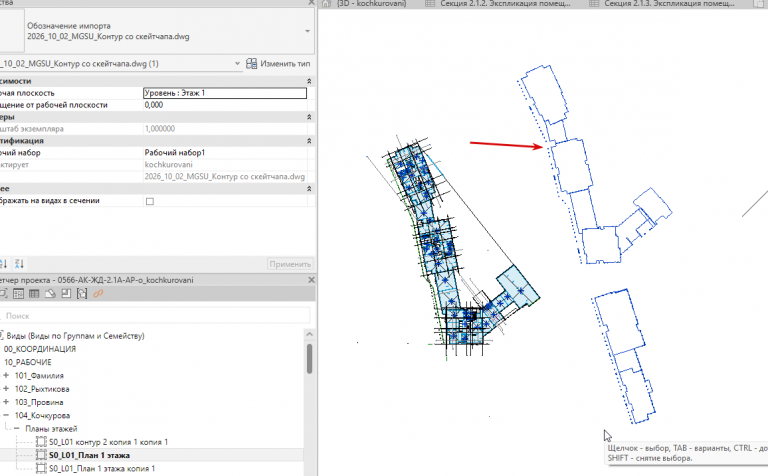Collapse the 104_Кочкурова tree node
Screen dimensions: 768x476
6,415
